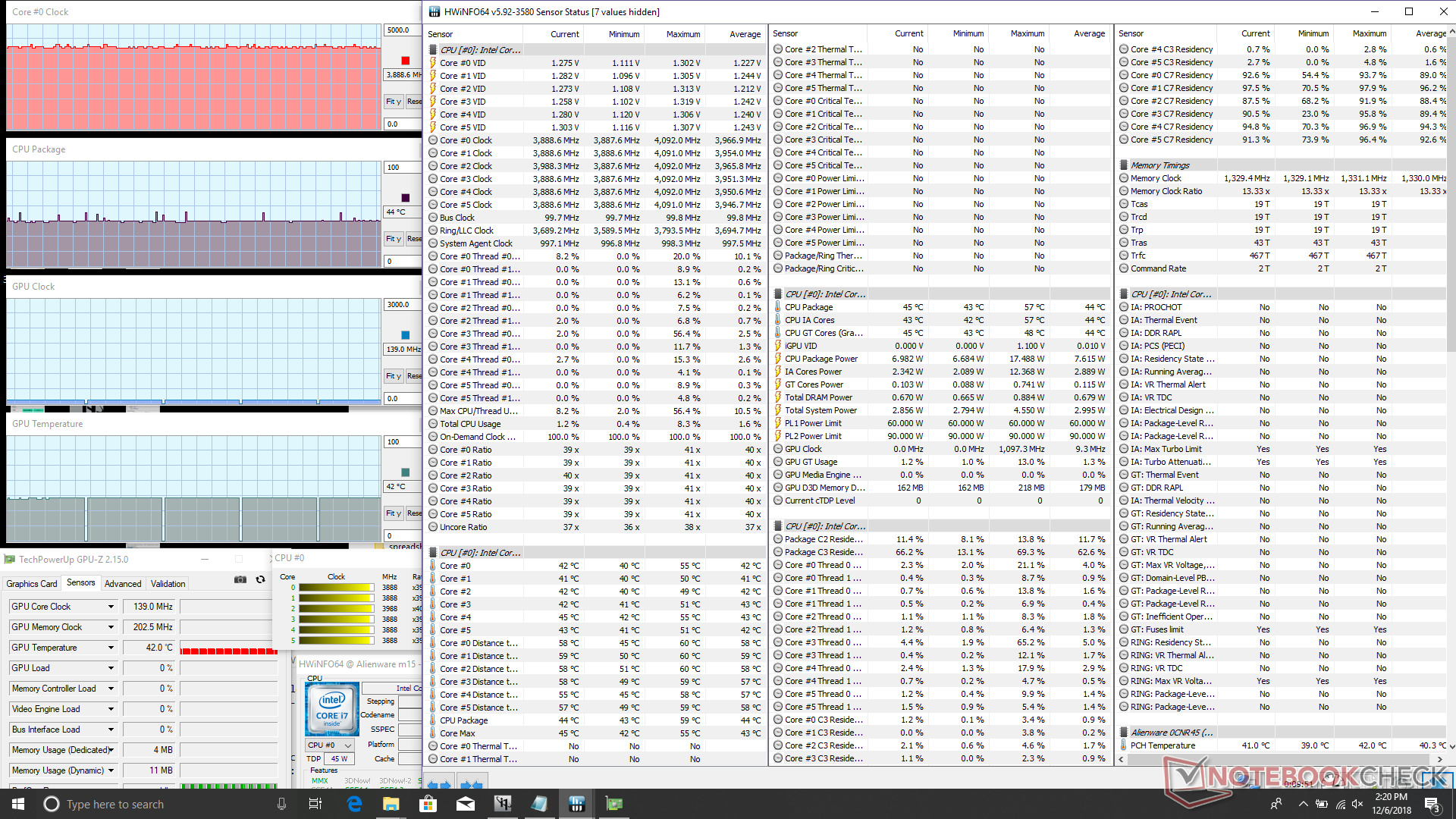Click the red color square in Core #0 Clock graph

coord(406,61)
